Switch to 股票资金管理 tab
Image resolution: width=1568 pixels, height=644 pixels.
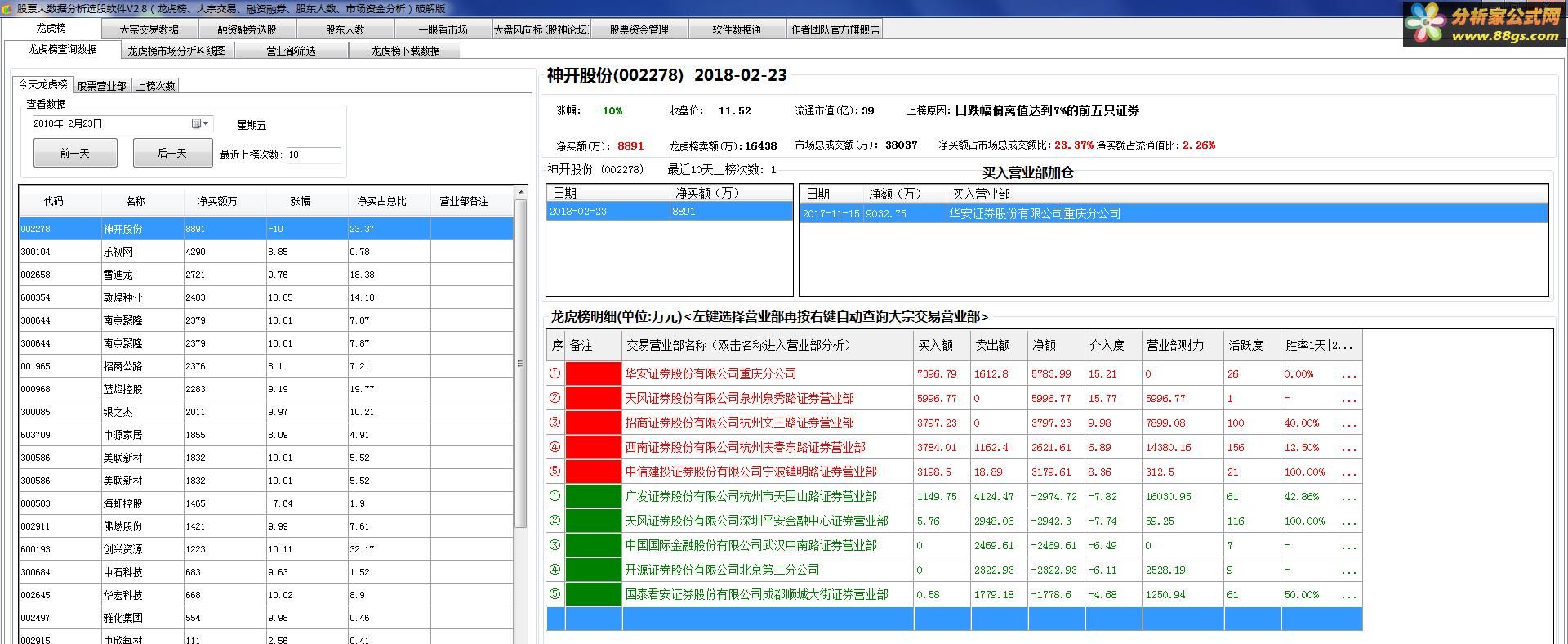click(x=639, y=29)
